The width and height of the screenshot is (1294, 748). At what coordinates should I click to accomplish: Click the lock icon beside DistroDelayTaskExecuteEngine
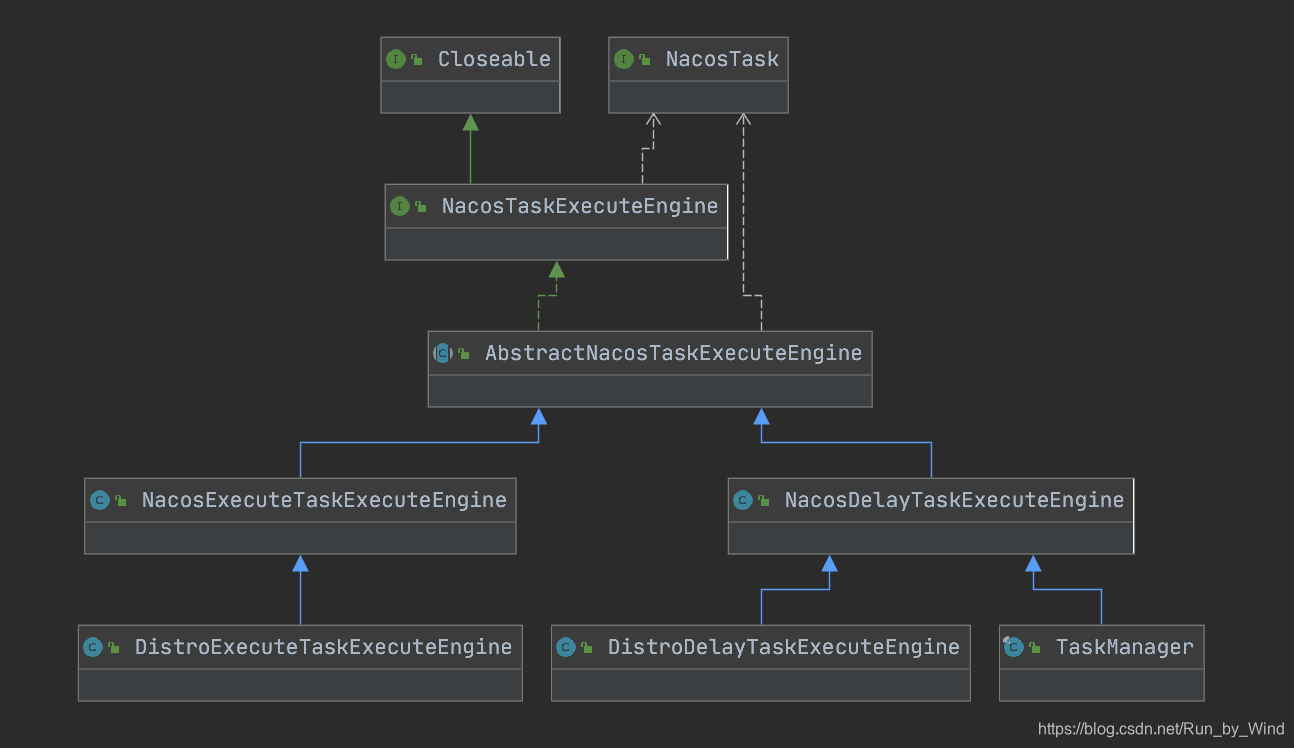pos(587,648)
